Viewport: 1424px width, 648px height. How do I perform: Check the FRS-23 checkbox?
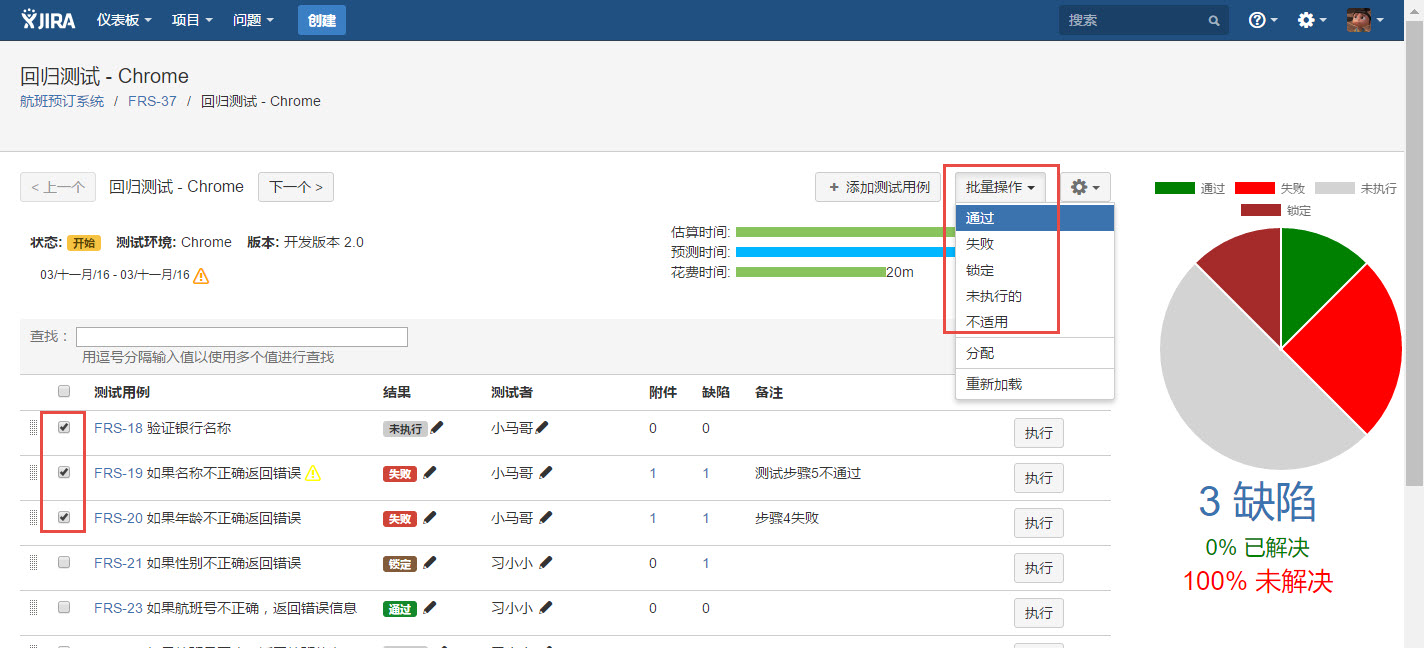(64, 607)
